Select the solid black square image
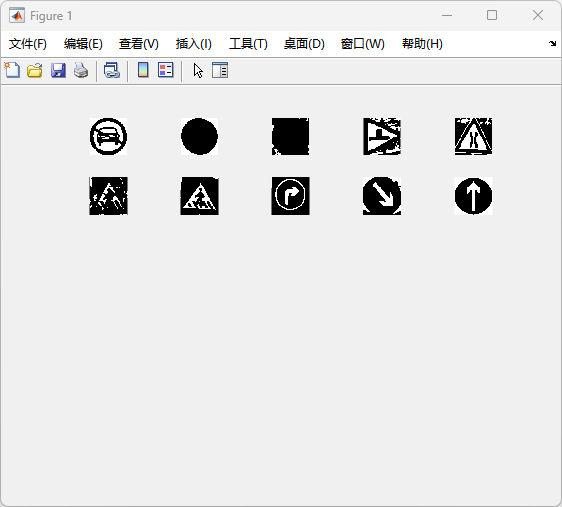Viewport: 562px width, 507px height. coord(291,137)
